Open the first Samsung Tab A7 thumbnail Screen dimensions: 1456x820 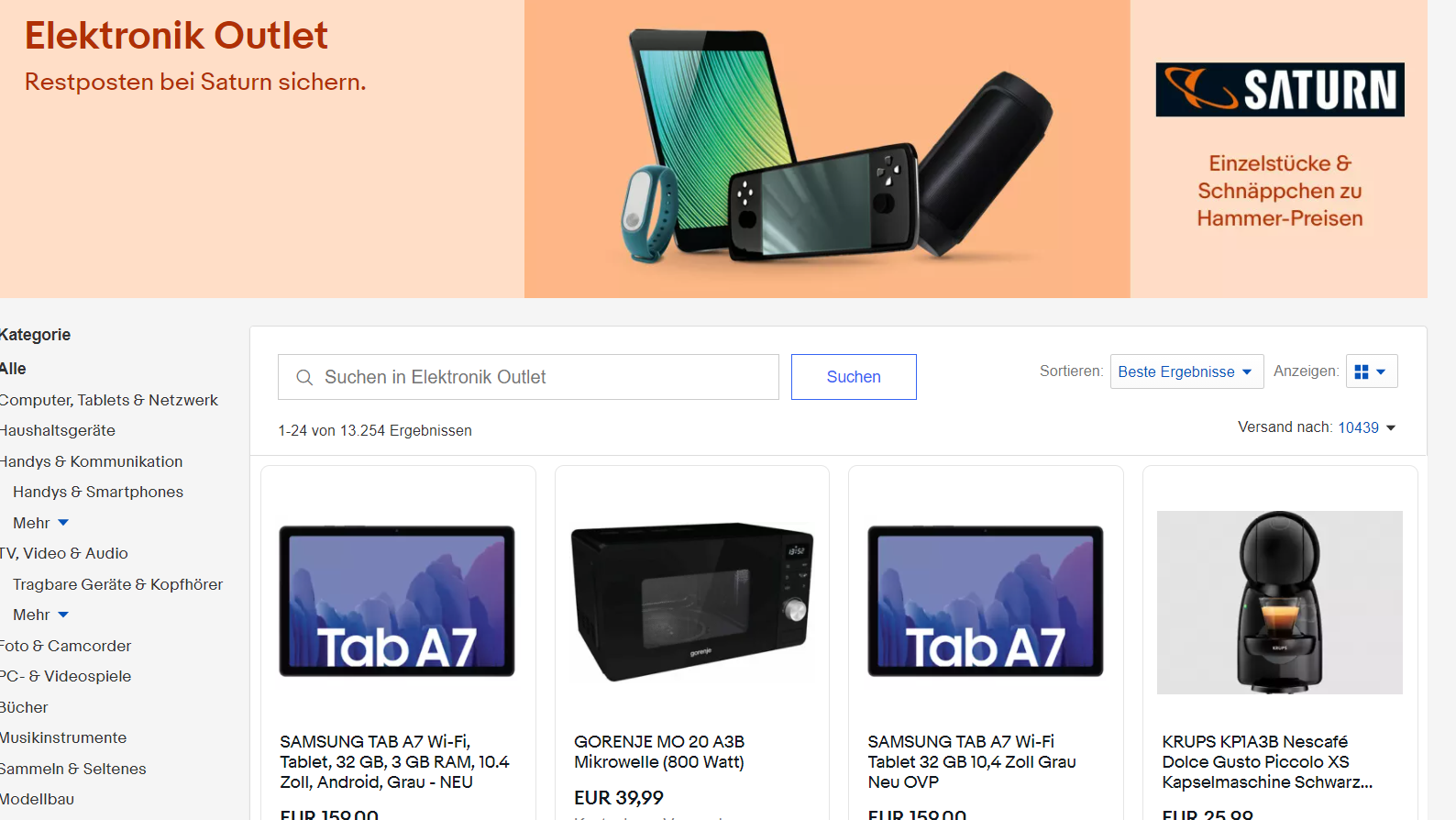pos(397,602)
